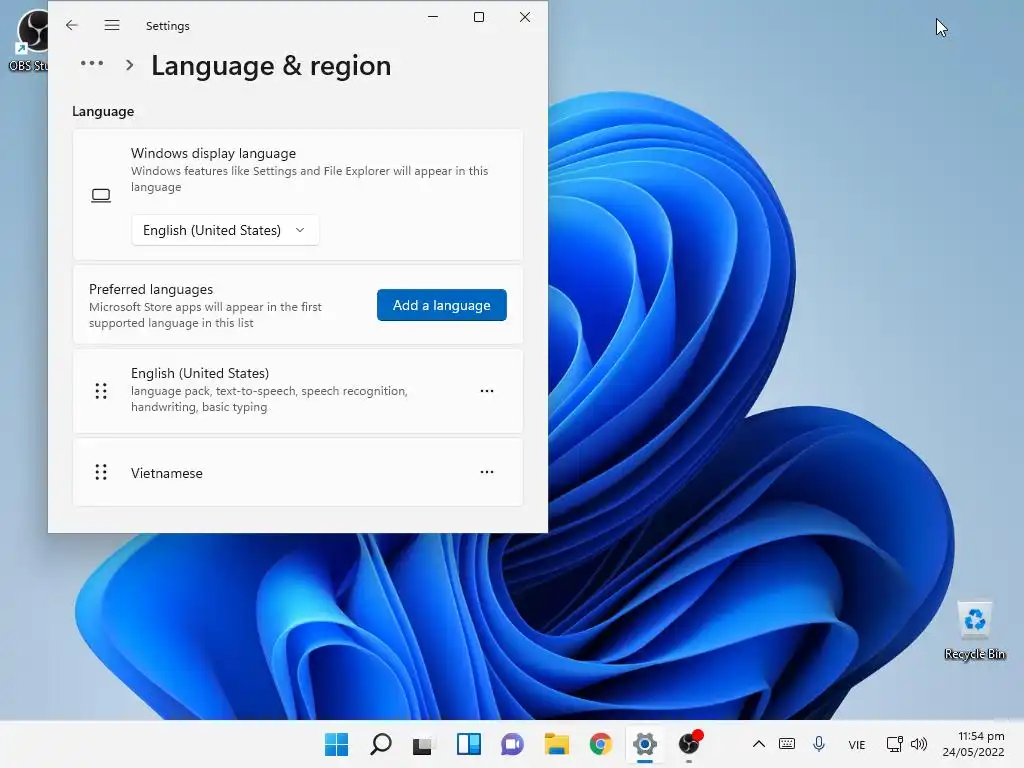
Task: Click the microphone tray icon
Action: [x=819, y=744]
